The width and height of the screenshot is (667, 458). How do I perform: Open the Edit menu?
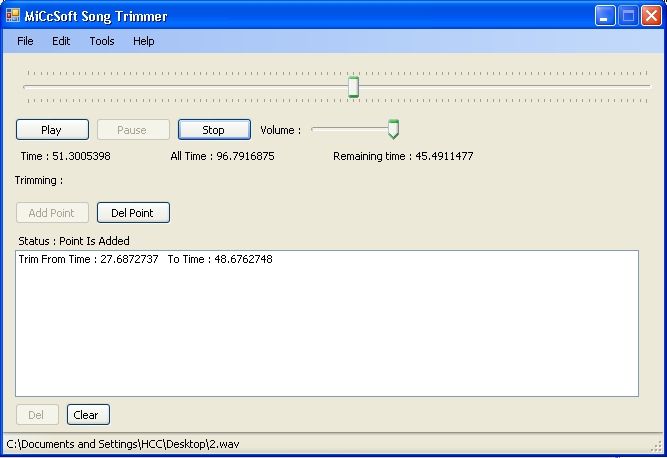[61, 41]
